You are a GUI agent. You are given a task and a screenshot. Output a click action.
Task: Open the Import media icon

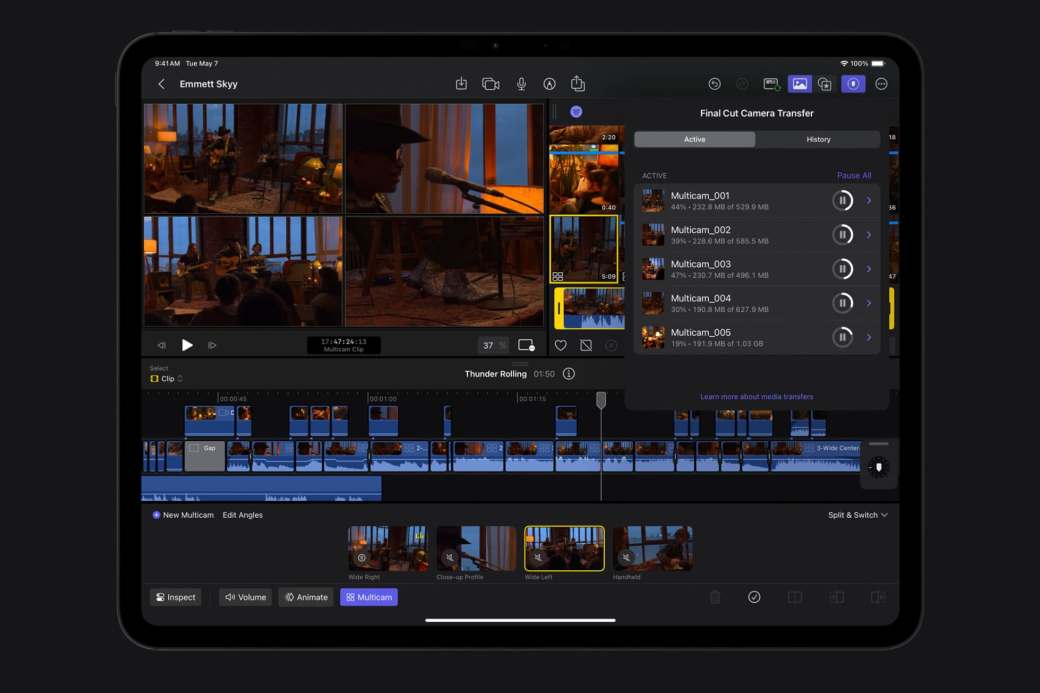461,84
